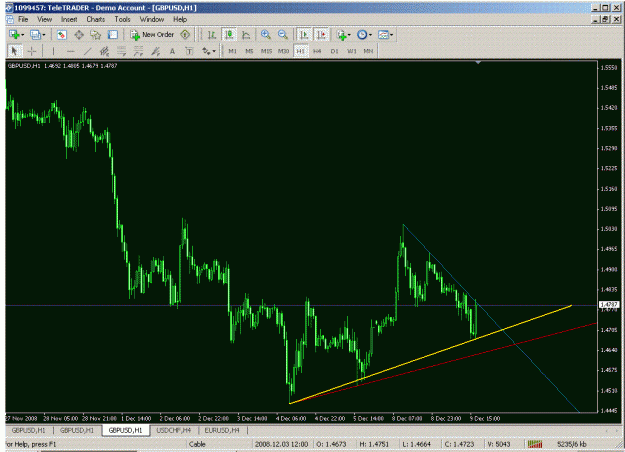Pick the trendline drawing tool

point(88,51)
